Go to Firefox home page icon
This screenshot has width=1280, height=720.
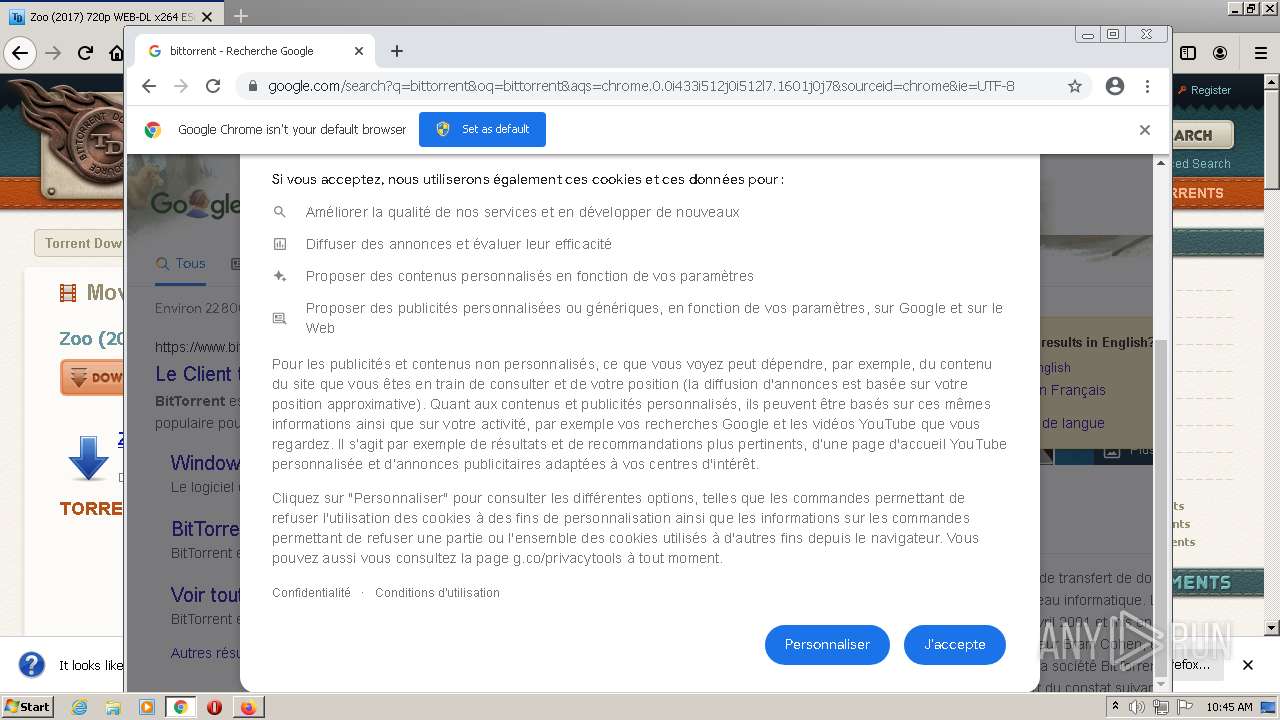pyautogui.click(x=116, y=53)
